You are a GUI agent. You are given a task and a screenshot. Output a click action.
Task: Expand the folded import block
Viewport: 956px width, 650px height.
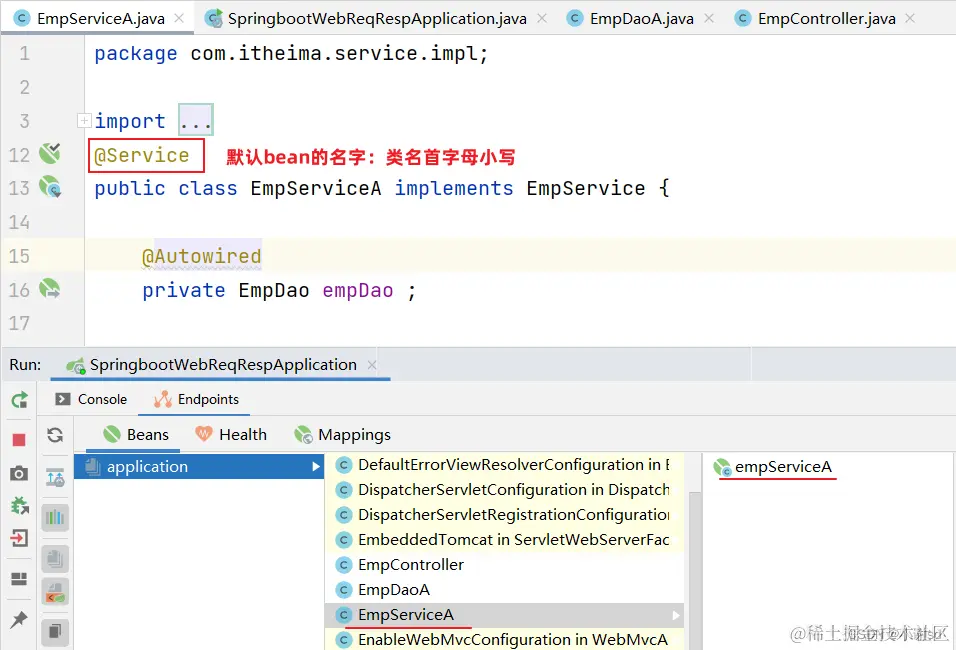point(84,121)
